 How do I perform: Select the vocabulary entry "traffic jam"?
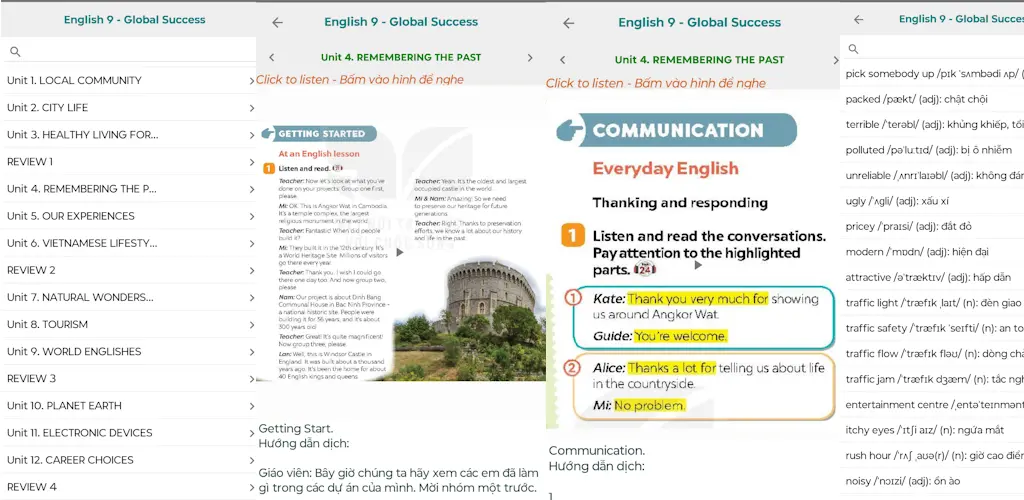(x=932, y=379)
